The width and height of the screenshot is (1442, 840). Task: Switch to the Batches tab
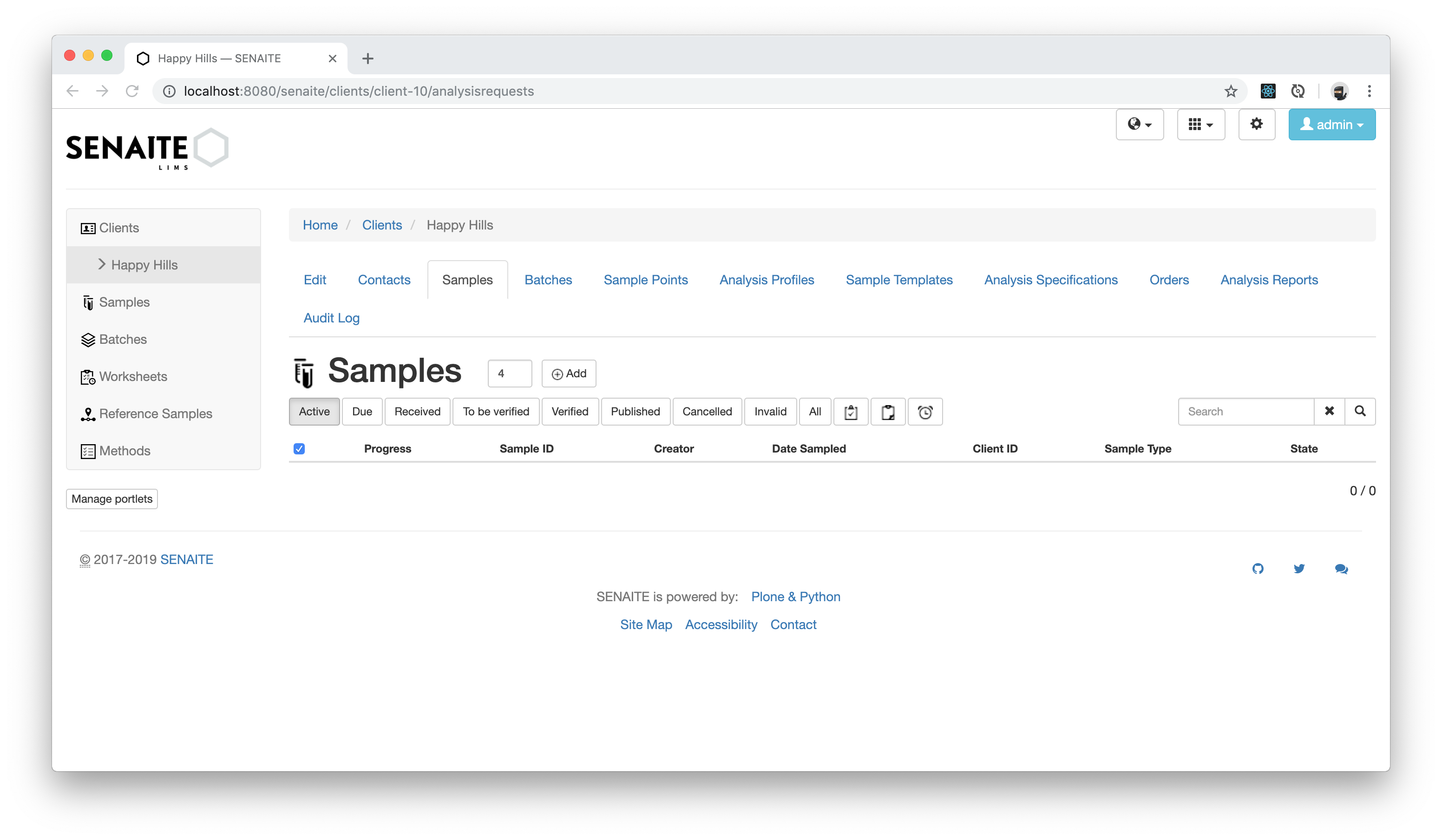click(548, 279)
